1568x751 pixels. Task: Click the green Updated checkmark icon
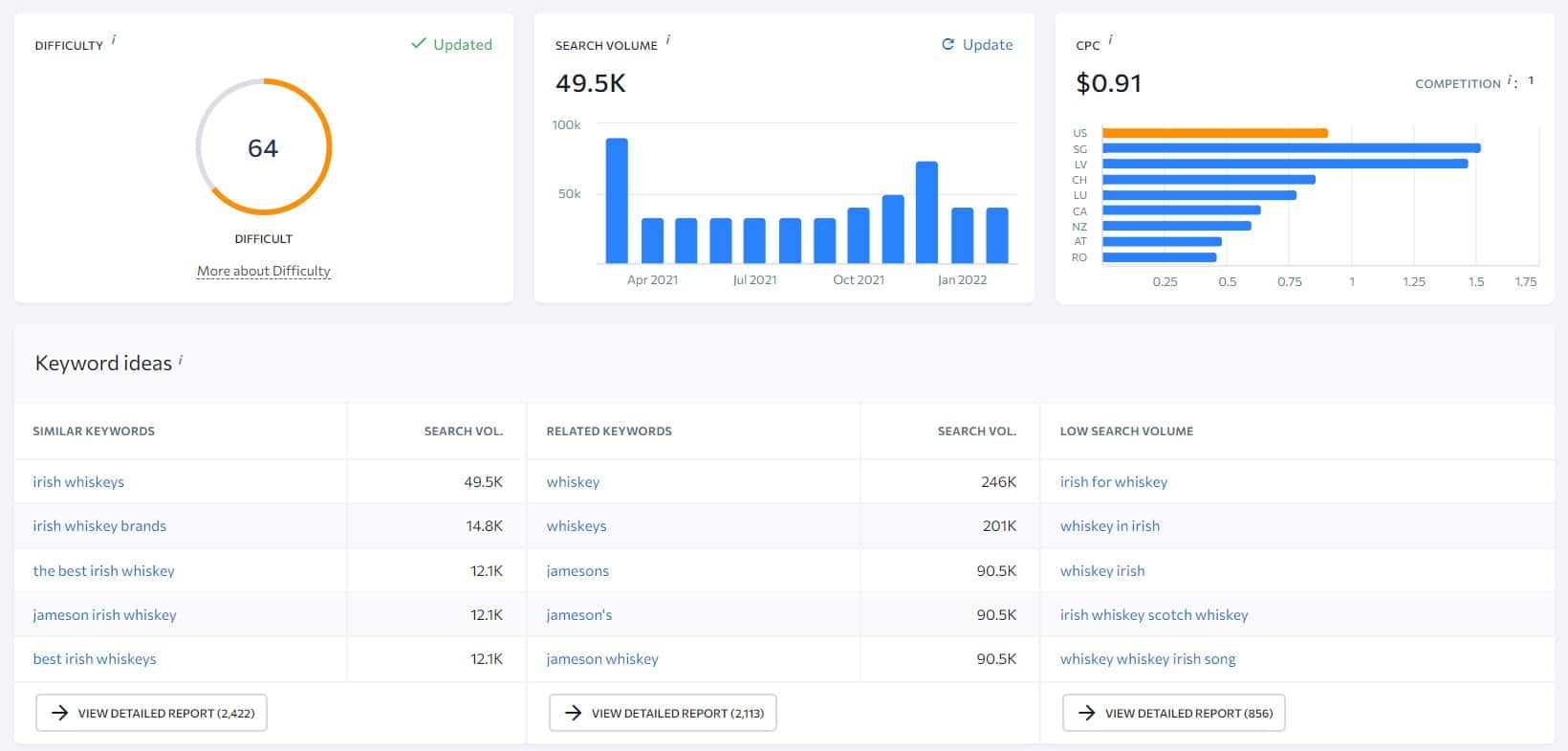tap(418, 43)
